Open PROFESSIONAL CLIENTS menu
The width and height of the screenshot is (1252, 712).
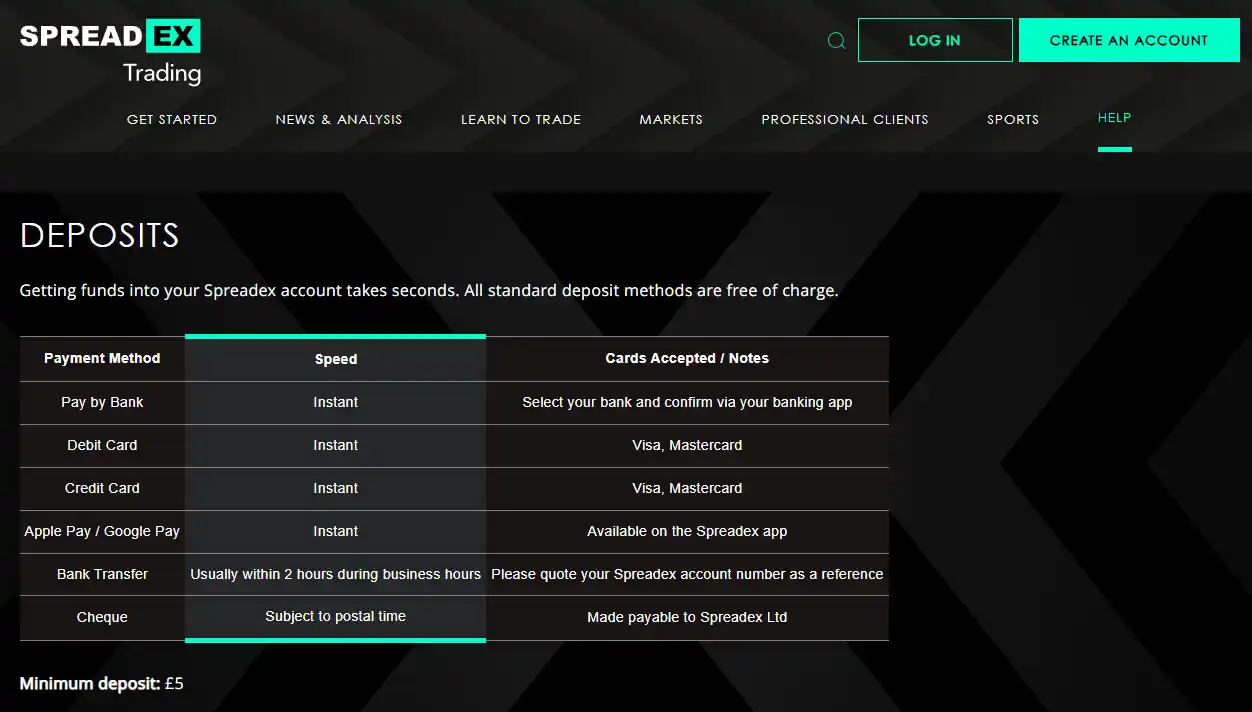845,119
